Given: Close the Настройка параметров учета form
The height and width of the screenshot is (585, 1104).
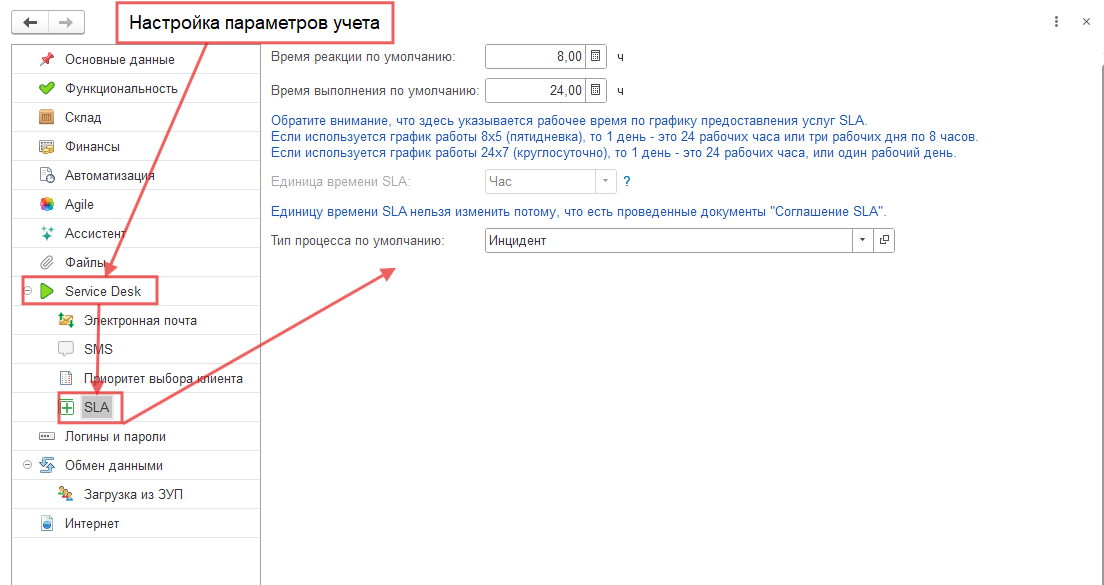Looking at the screenshot, I should (1086, 22).
